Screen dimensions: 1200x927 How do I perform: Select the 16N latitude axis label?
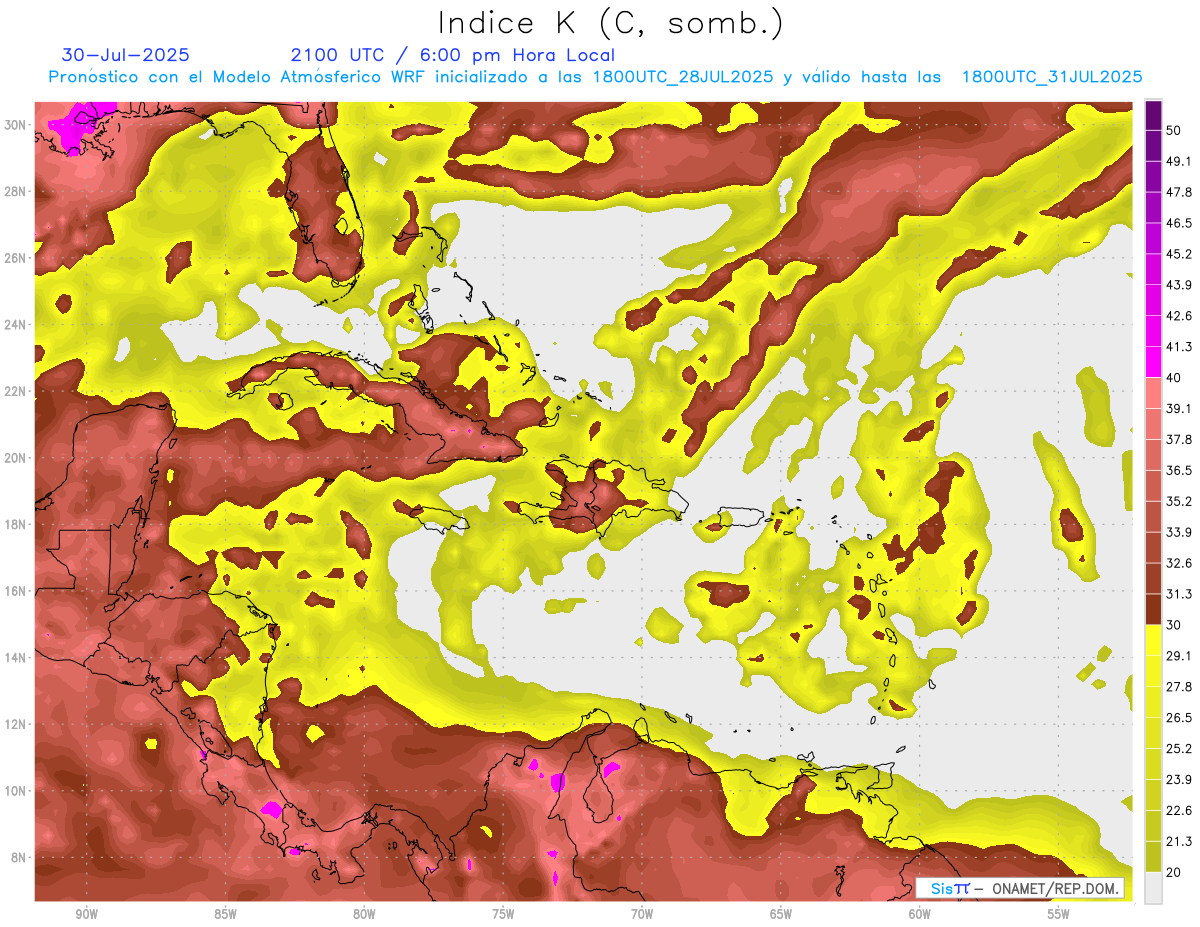(17, 591)
